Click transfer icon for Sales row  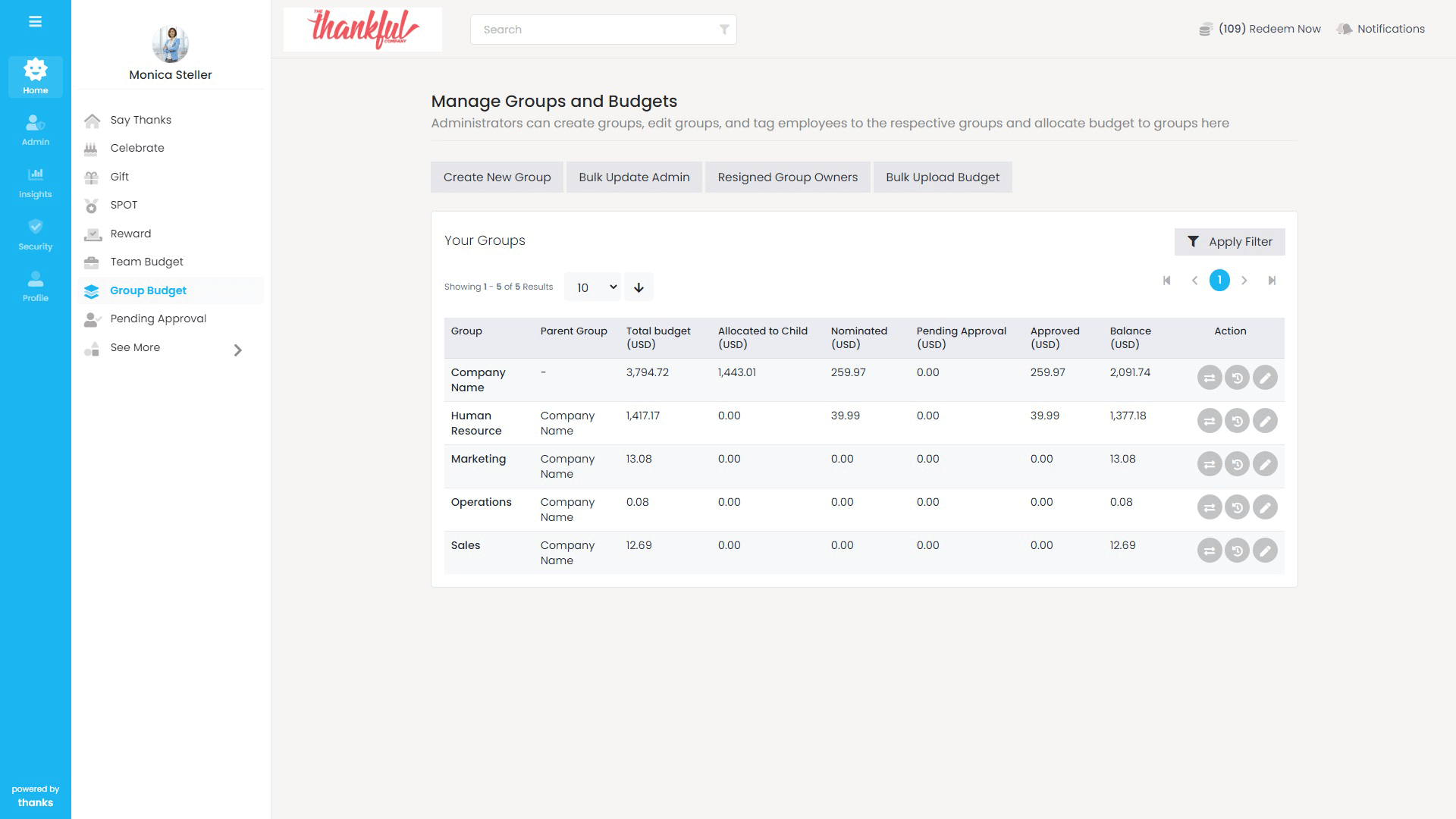point(1210,551)
